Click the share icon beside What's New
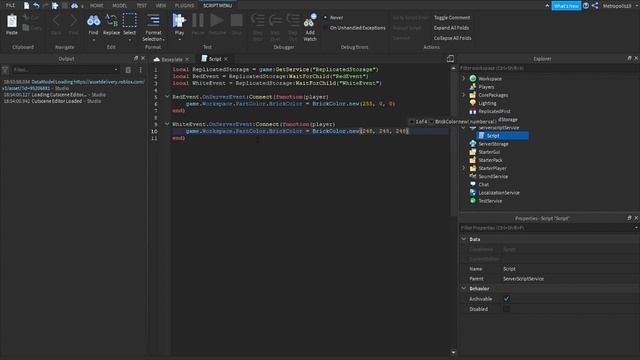The width and height of the screenshot is (640, 360). [595, 6]
